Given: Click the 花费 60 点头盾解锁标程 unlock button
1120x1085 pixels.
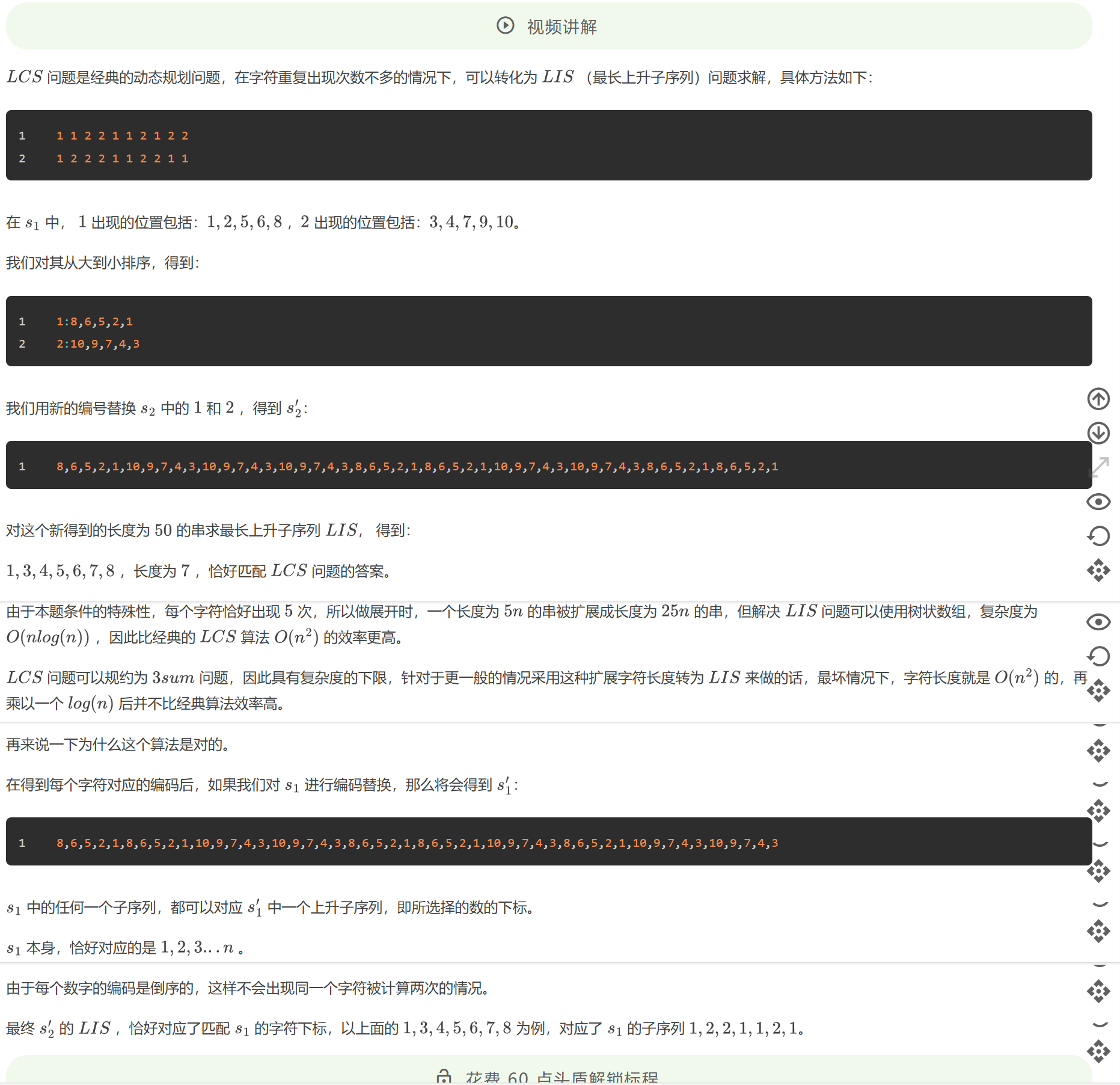Looking at the screenshot, I should coord(549,1071).
